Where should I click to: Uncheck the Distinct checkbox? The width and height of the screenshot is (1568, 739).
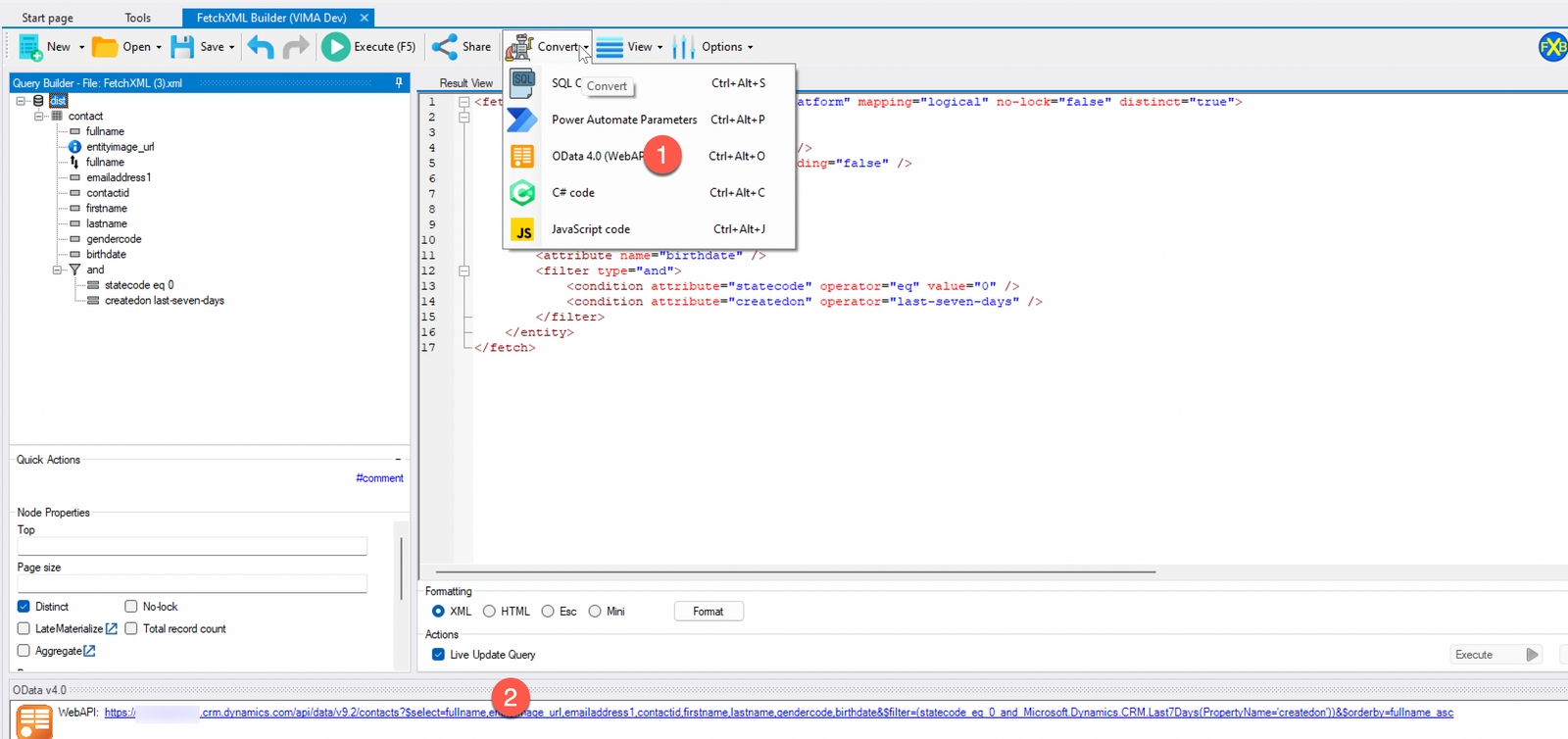tap(24, 607)
